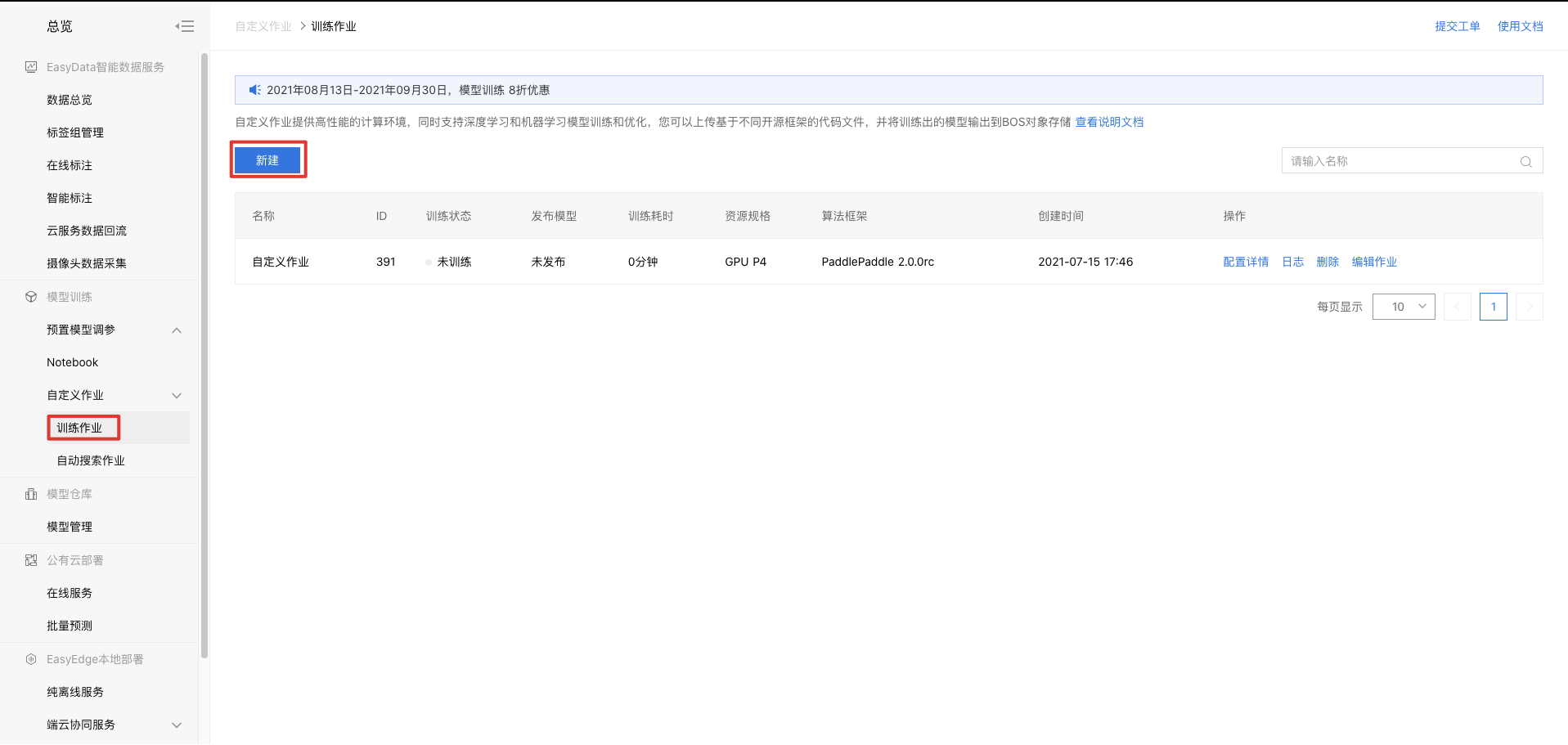Open the 查看说明文档 link
1568x745 pixels.
pyautogui.click(x=1108, y=122)
